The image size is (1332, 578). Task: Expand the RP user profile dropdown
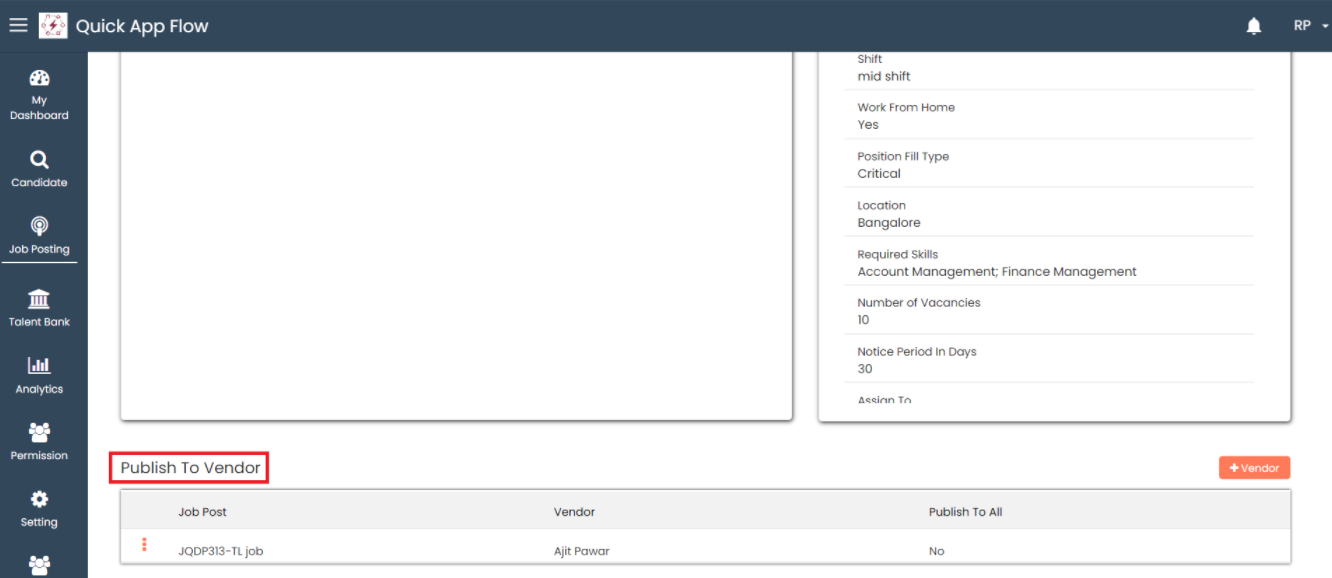1307,26
